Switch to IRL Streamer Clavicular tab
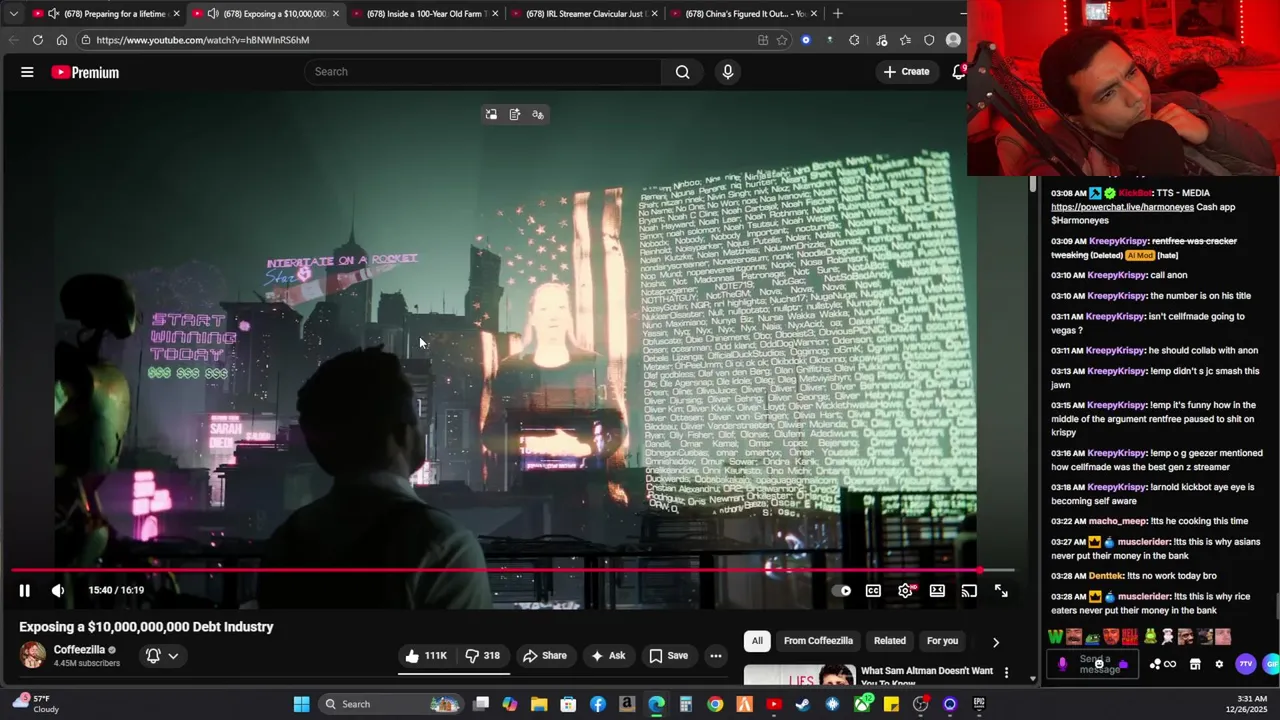This screenshot has width=1280, height=720. pyautogui.click(x=584, y=14)
